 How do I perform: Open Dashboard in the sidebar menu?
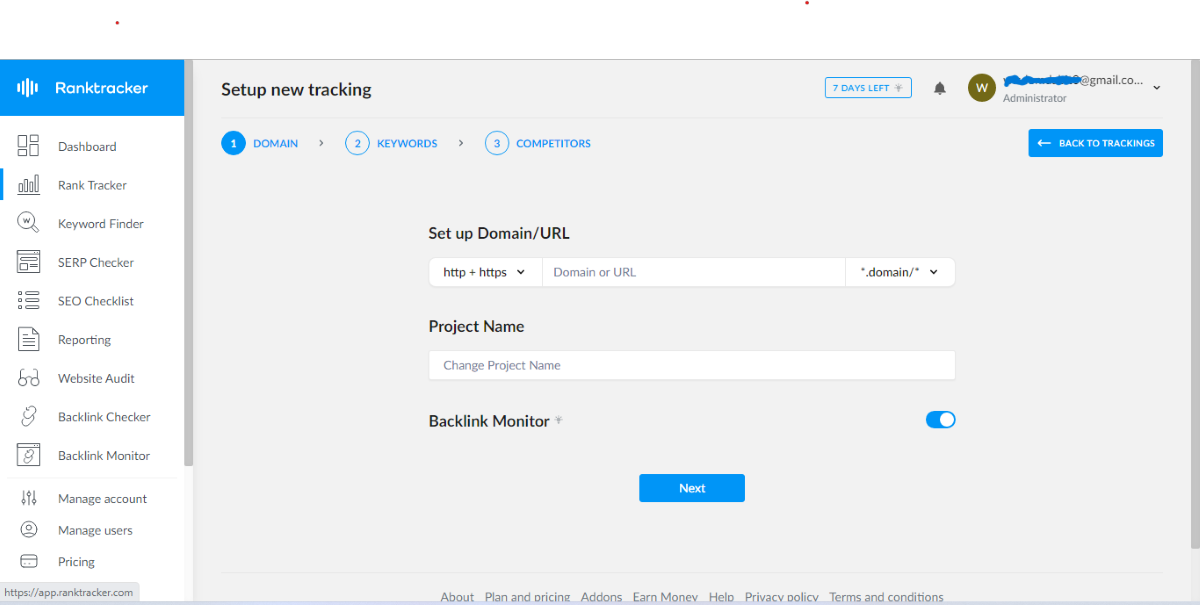pos(87,146)
